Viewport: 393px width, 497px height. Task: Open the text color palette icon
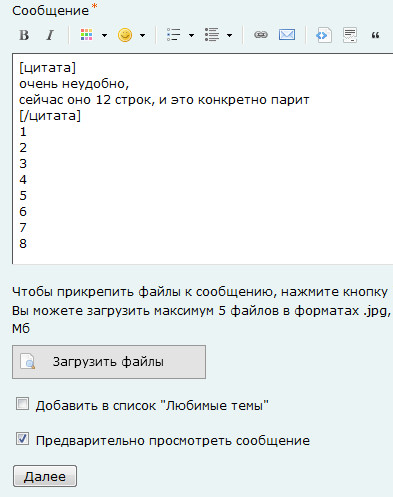(86, 35)
